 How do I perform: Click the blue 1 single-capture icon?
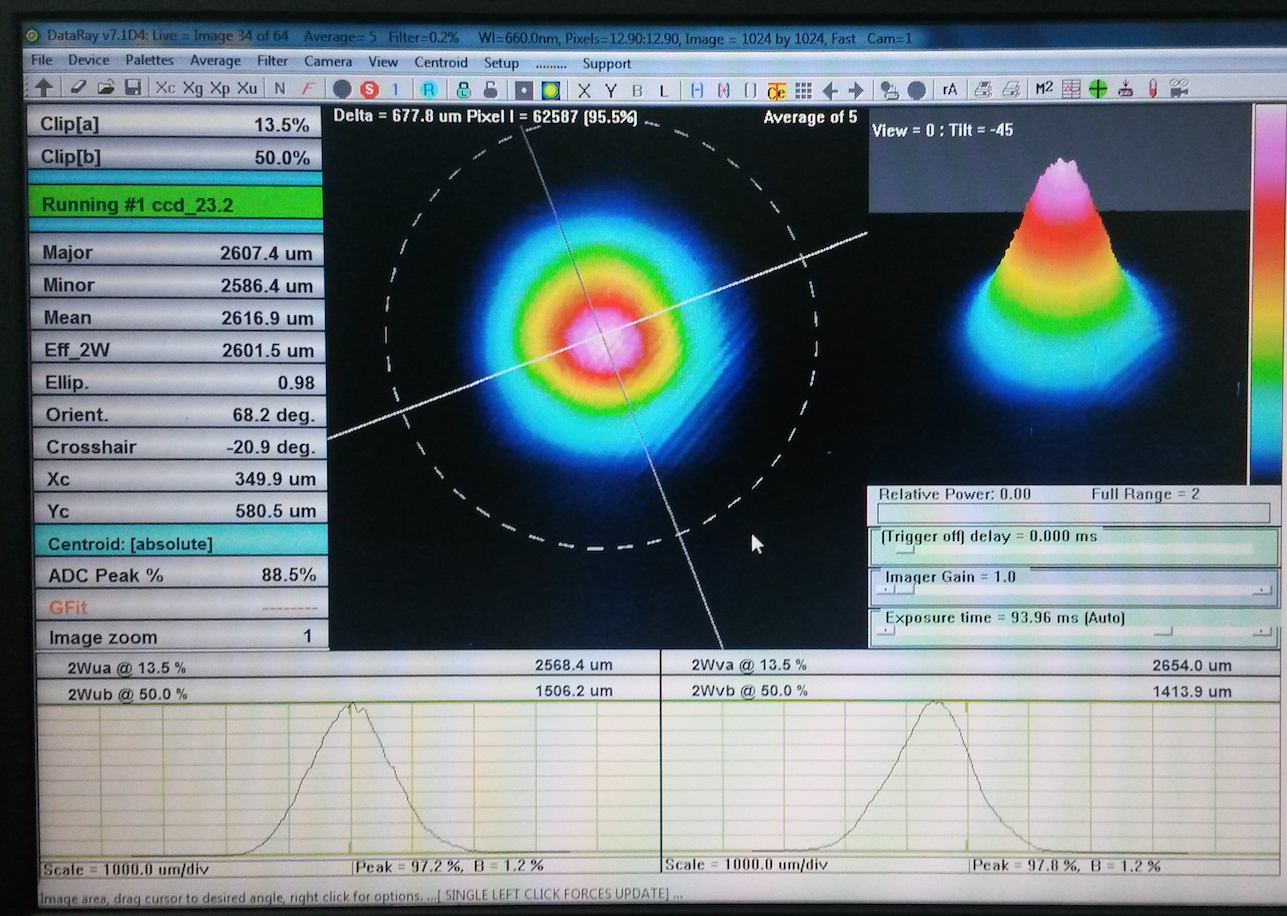[x=395, y=89]
